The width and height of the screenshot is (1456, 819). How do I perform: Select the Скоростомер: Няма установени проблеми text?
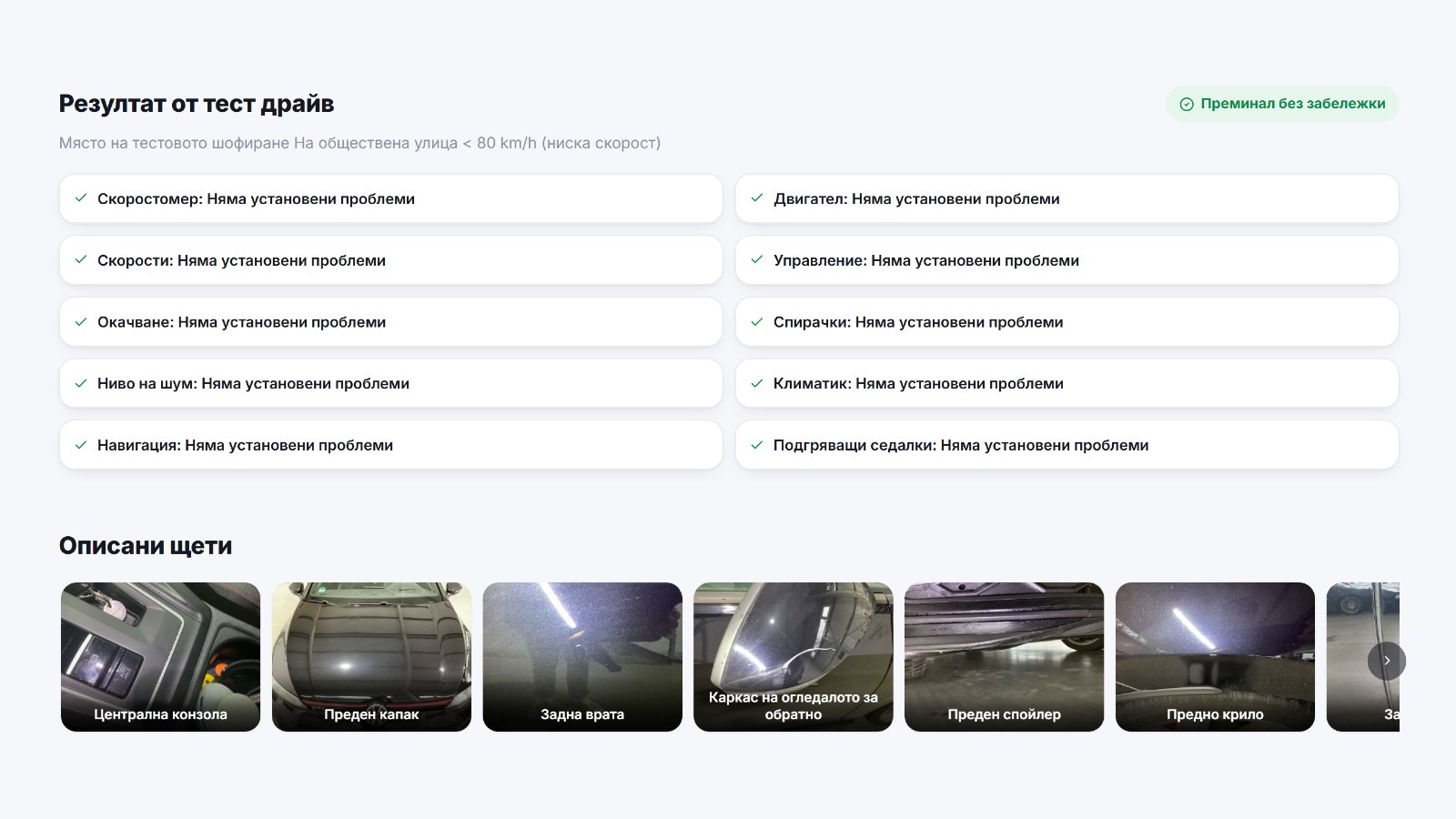pyautogui.click(x=256, y=198)
